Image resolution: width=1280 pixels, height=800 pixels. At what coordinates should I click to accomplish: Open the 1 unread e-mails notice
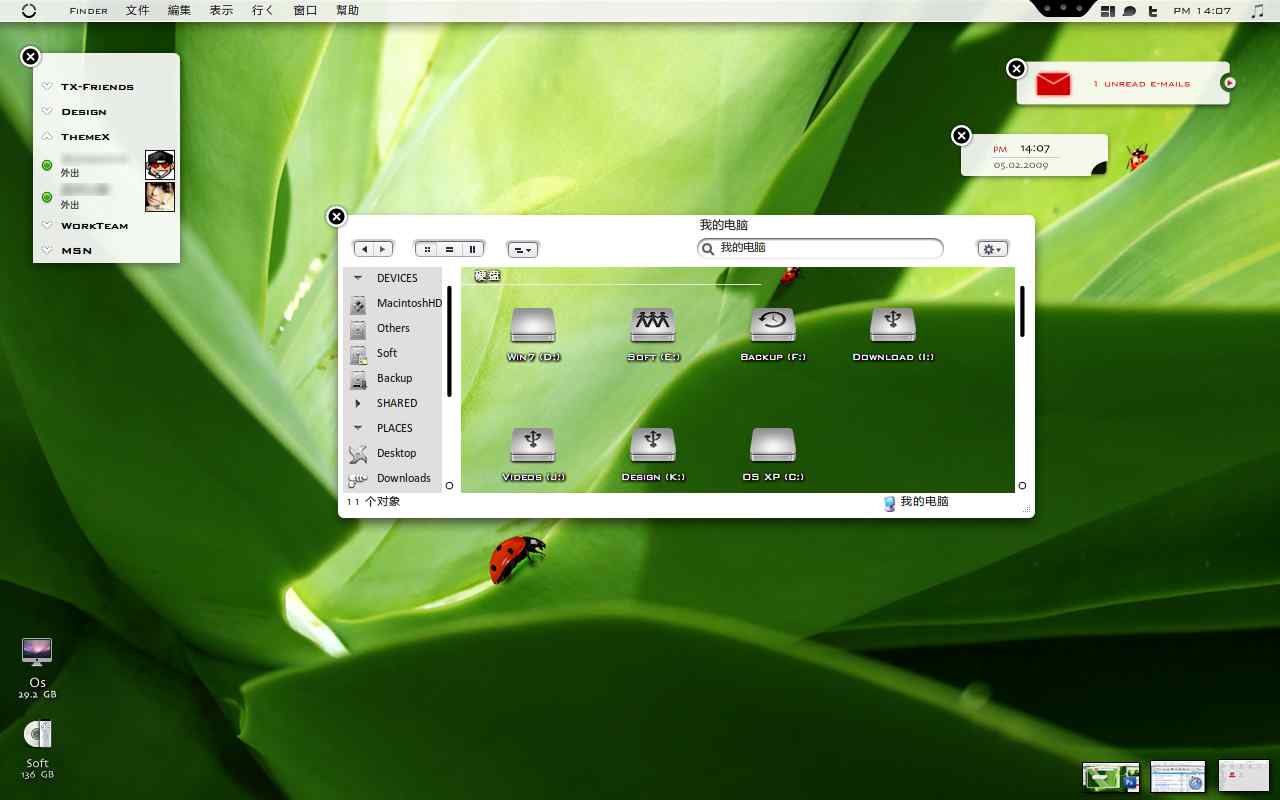point(1141,84)
